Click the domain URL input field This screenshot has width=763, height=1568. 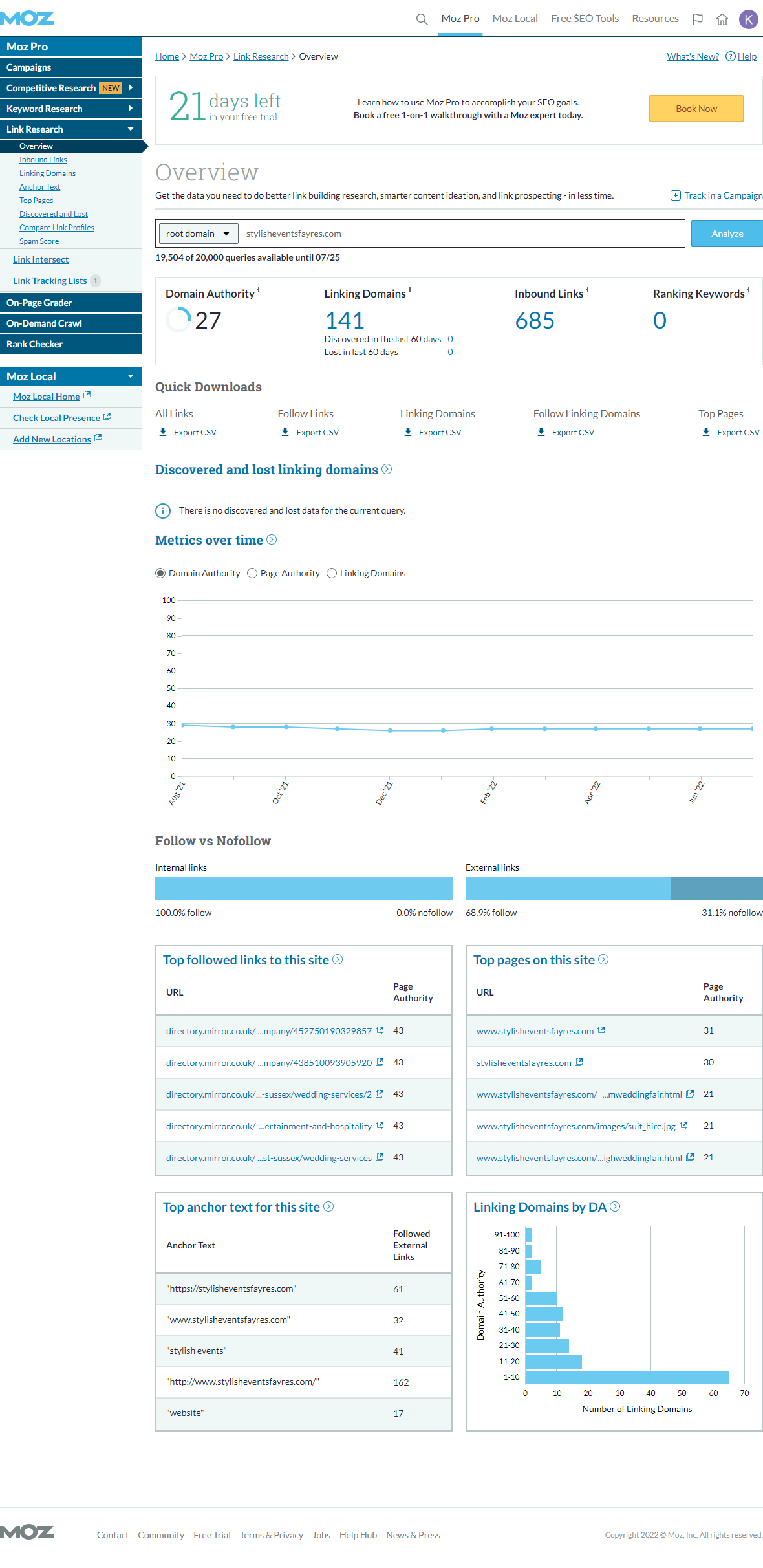point(462,234)
